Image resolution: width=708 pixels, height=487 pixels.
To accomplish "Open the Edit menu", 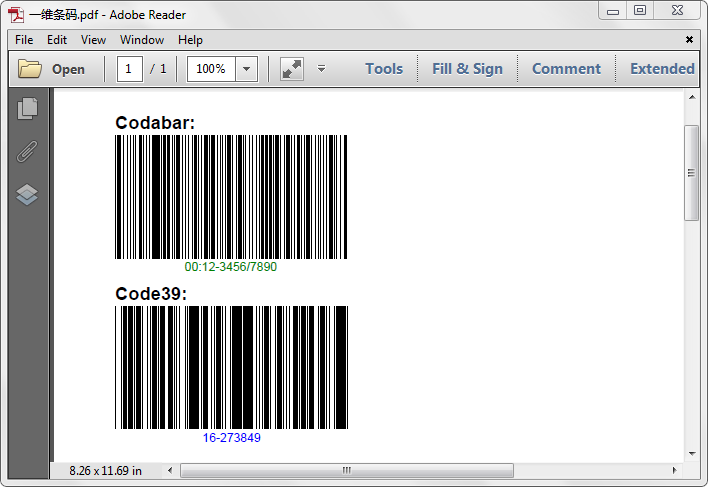I will coord(57,40).
